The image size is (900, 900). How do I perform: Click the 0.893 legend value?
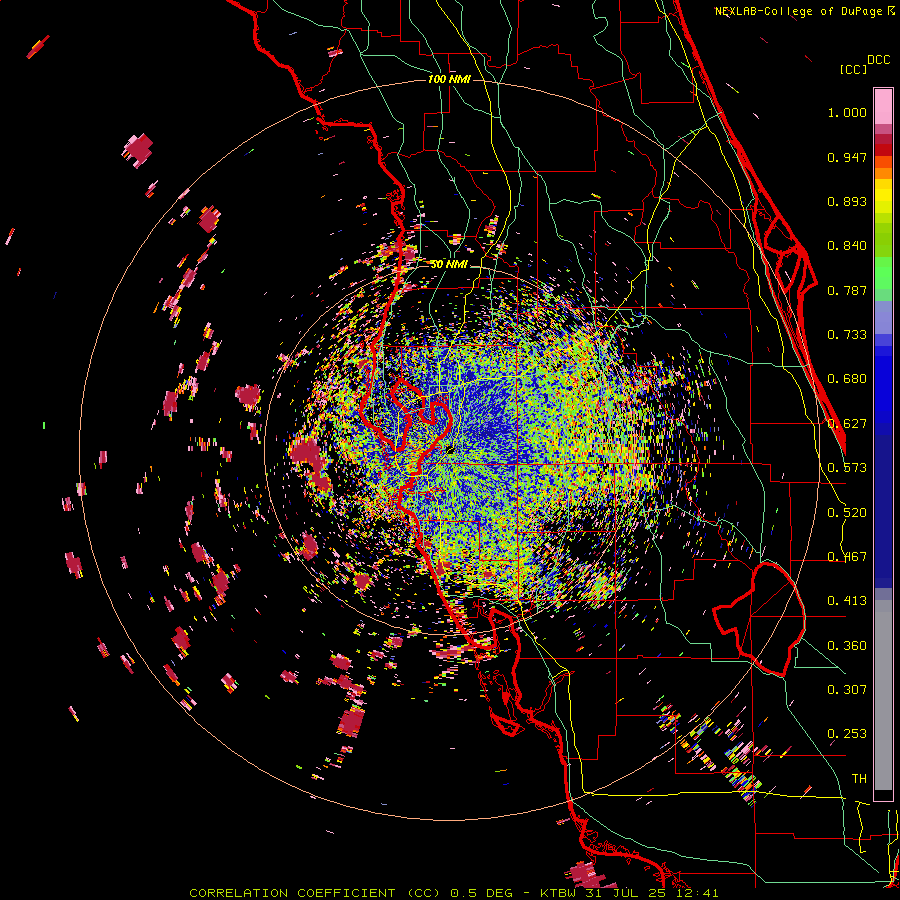(x=847, y=201)
